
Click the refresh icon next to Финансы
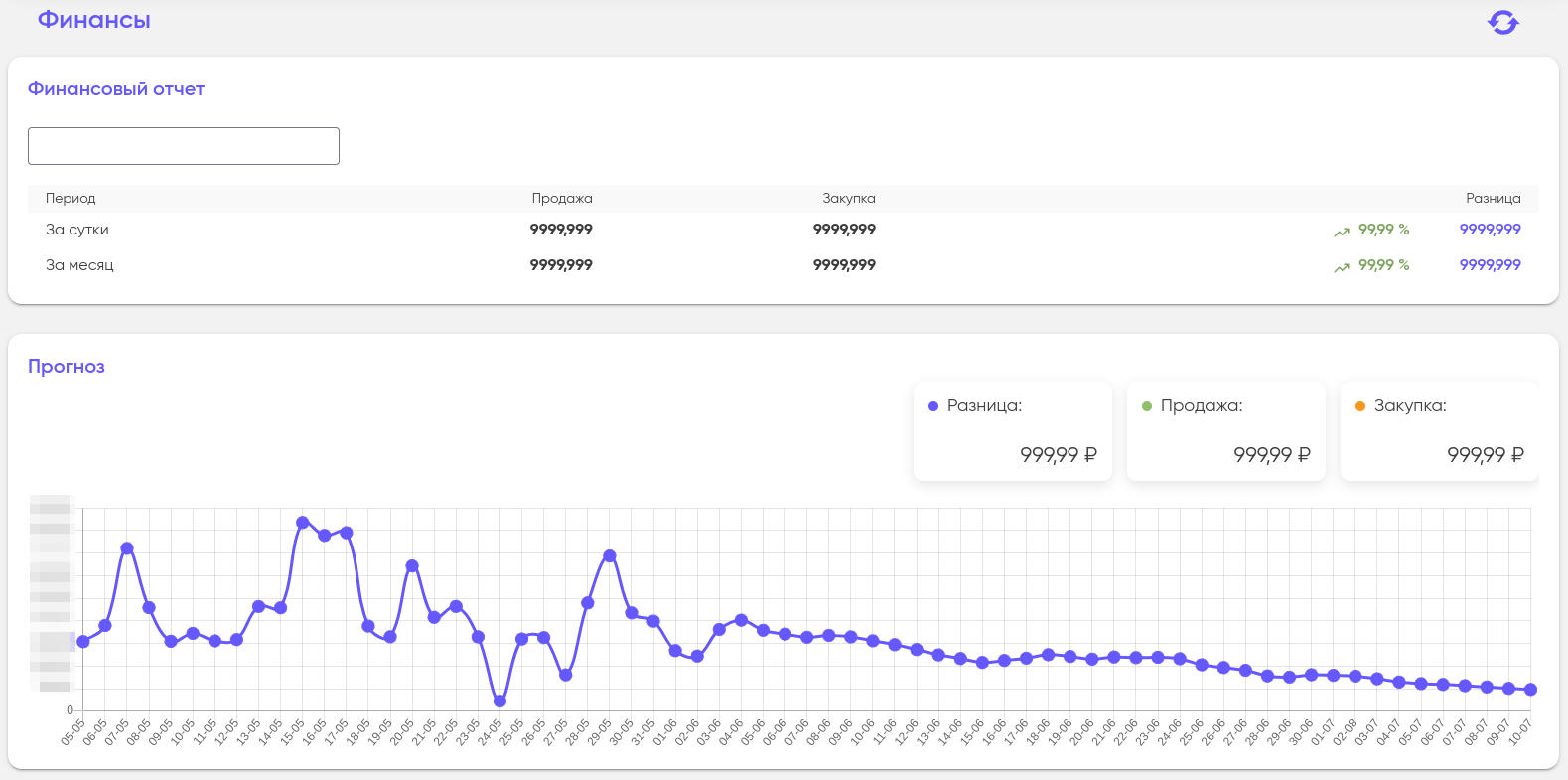point(1502,23)
